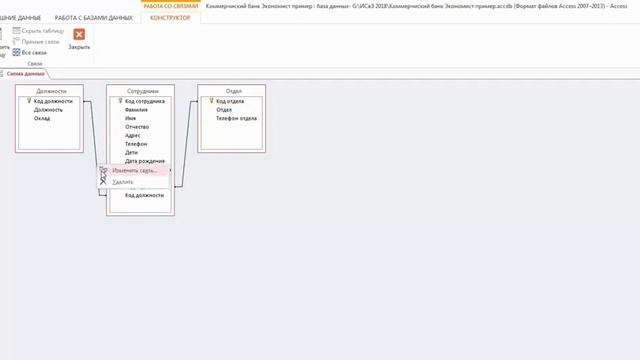Click key icon beside Код должности in Должности table
The height and width of the screenshot is (360, 640).
click(29, 101)
